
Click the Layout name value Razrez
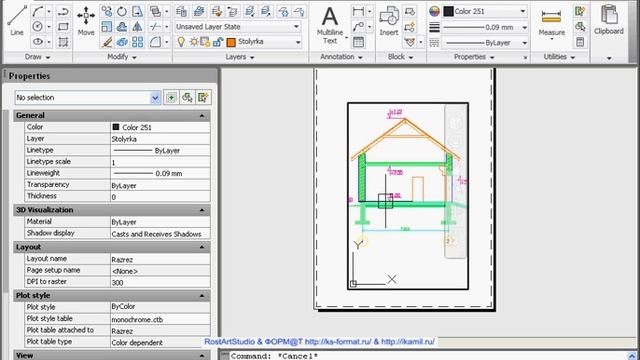coord(160,260)
